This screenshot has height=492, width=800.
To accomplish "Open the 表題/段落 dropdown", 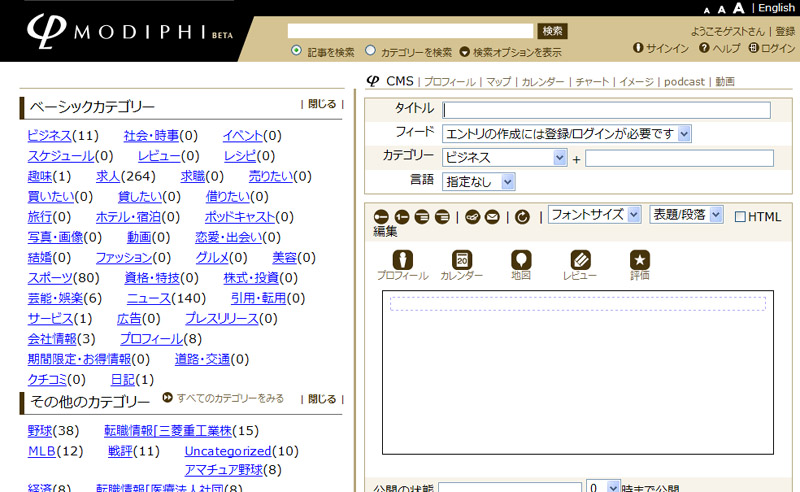I will tap(686, 214).
